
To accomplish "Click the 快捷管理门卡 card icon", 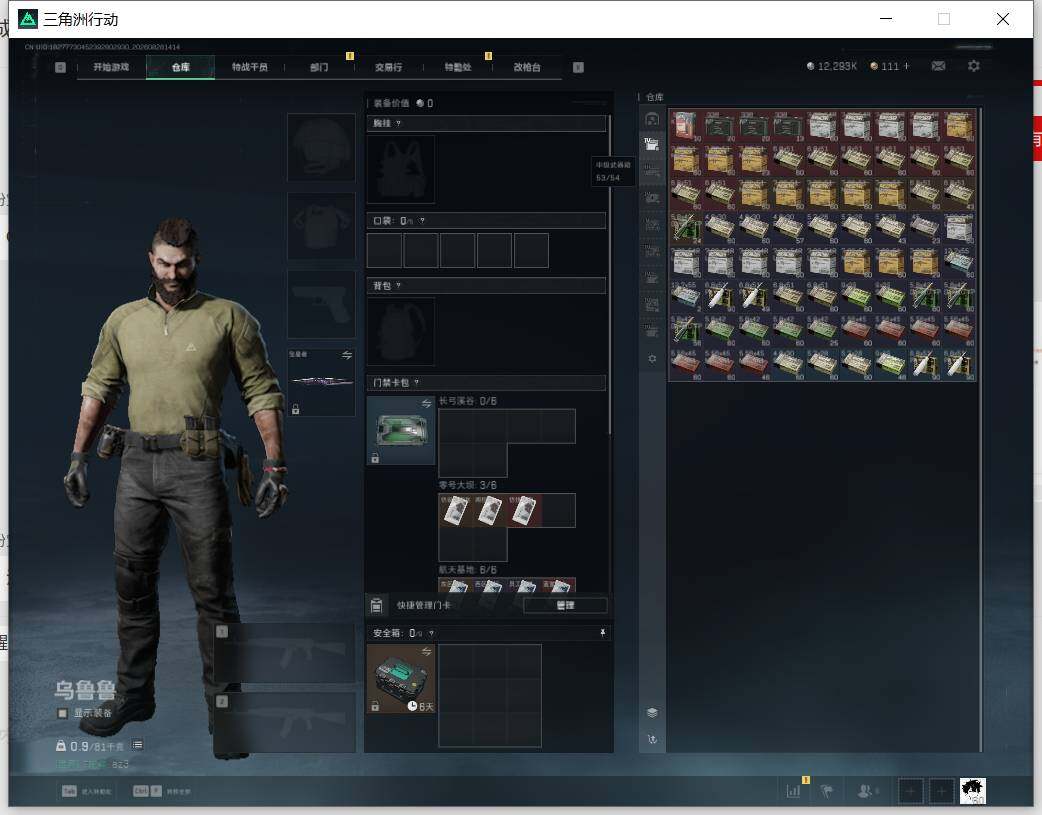I will click(376, 605).
